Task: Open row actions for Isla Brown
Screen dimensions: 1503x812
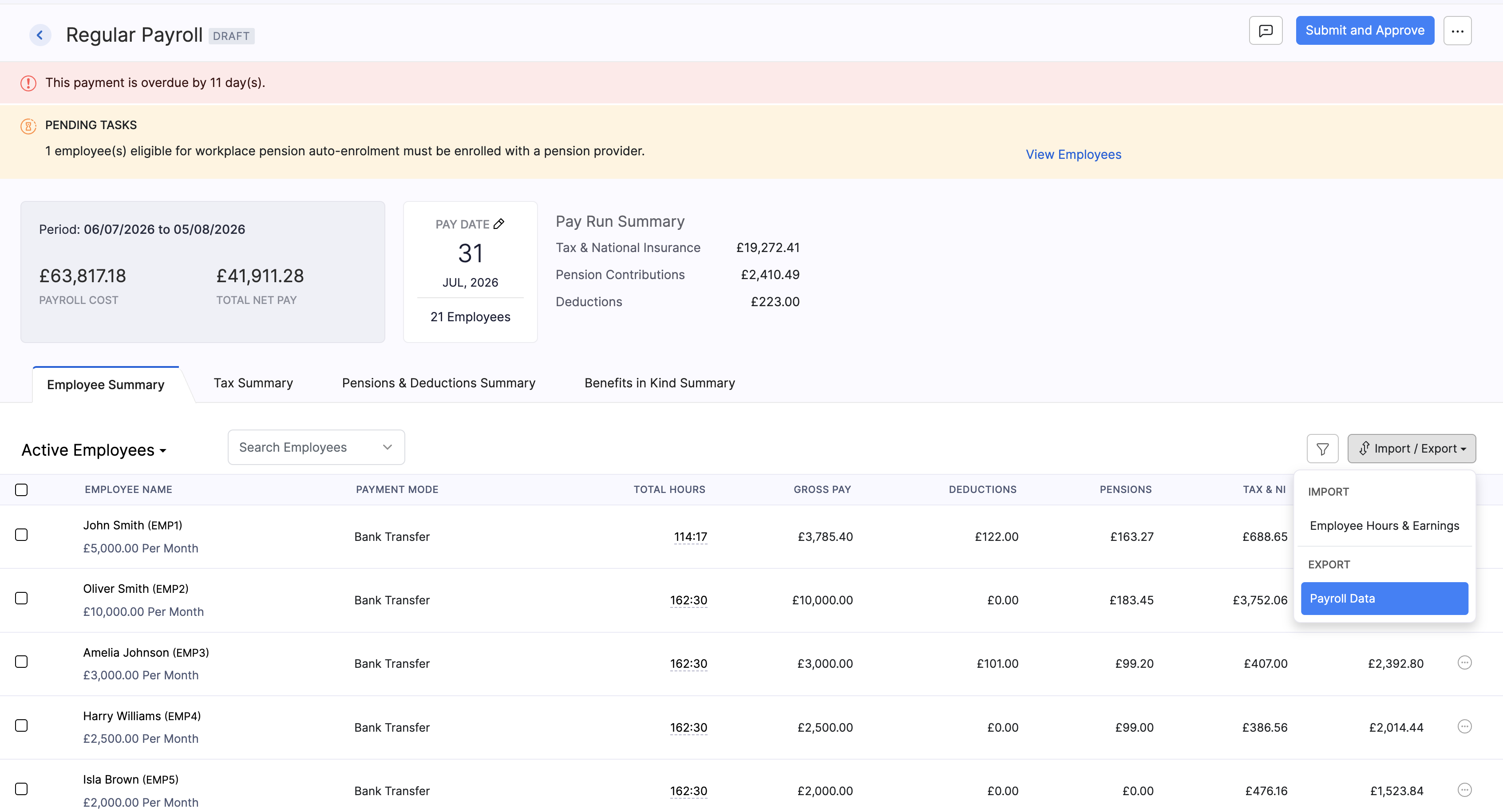Action: click(x=1464, y=790)
